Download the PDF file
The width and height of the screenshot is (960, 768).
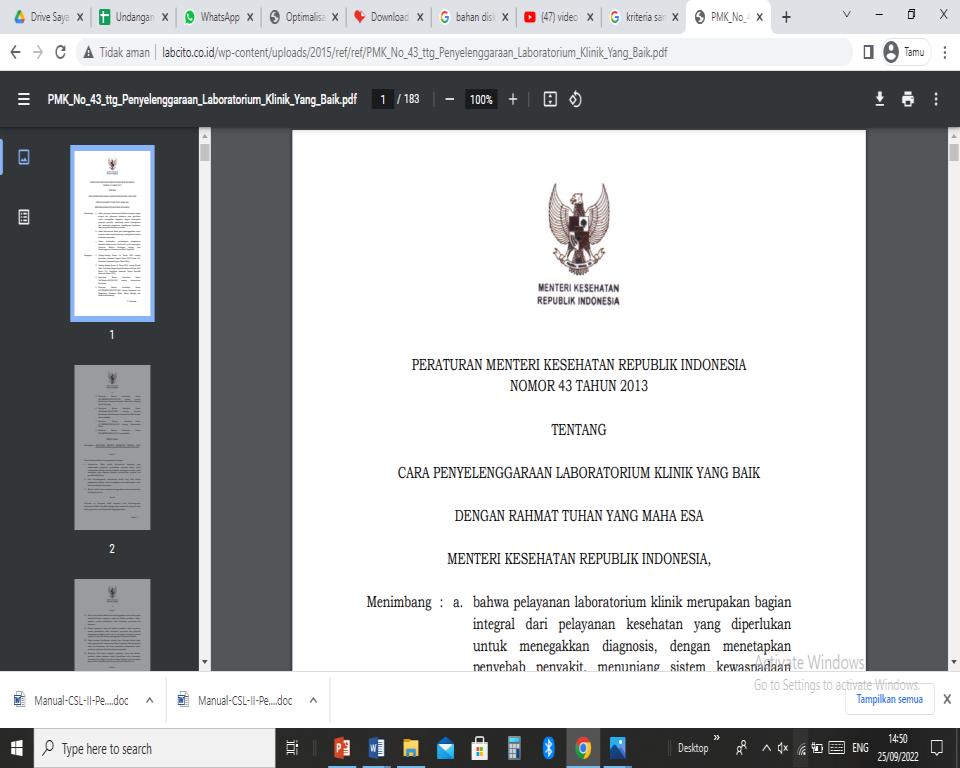(879, 99)
